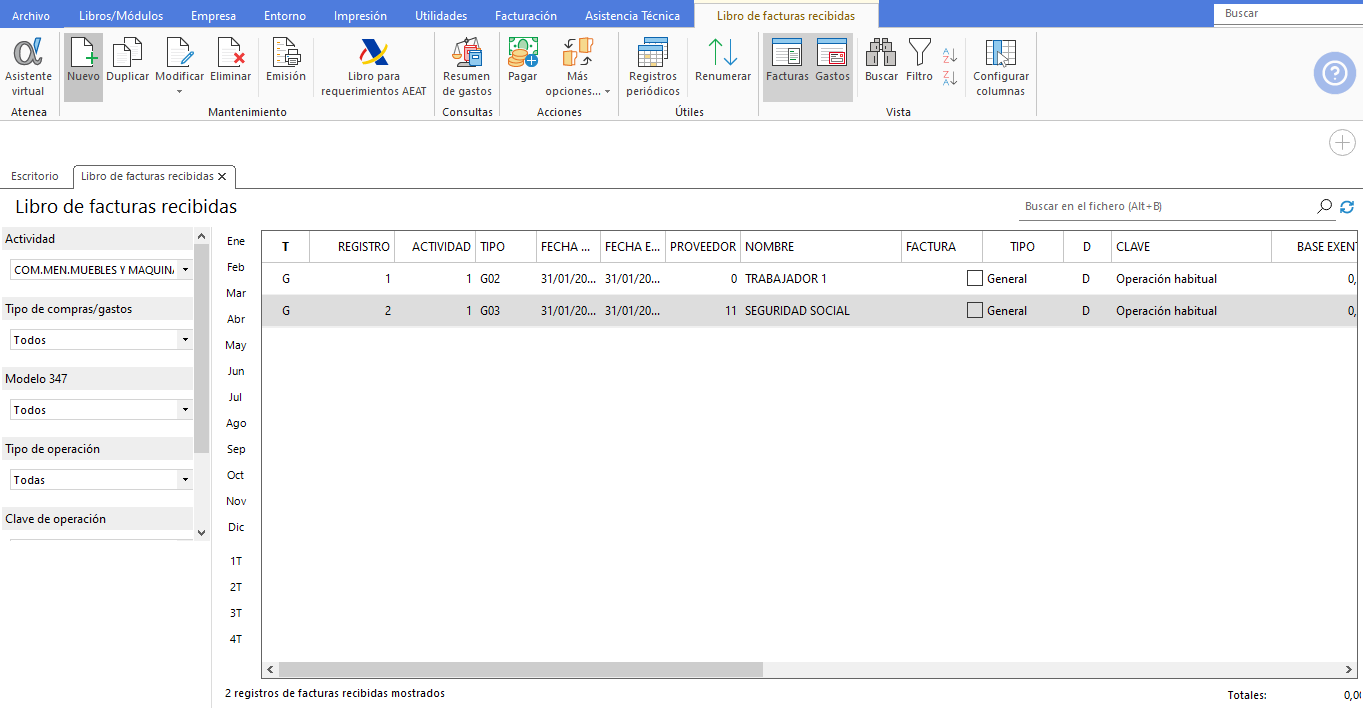This screenshot has width=1363, height=708.
Task: Filter by month Oct
Action: point(236,475)
